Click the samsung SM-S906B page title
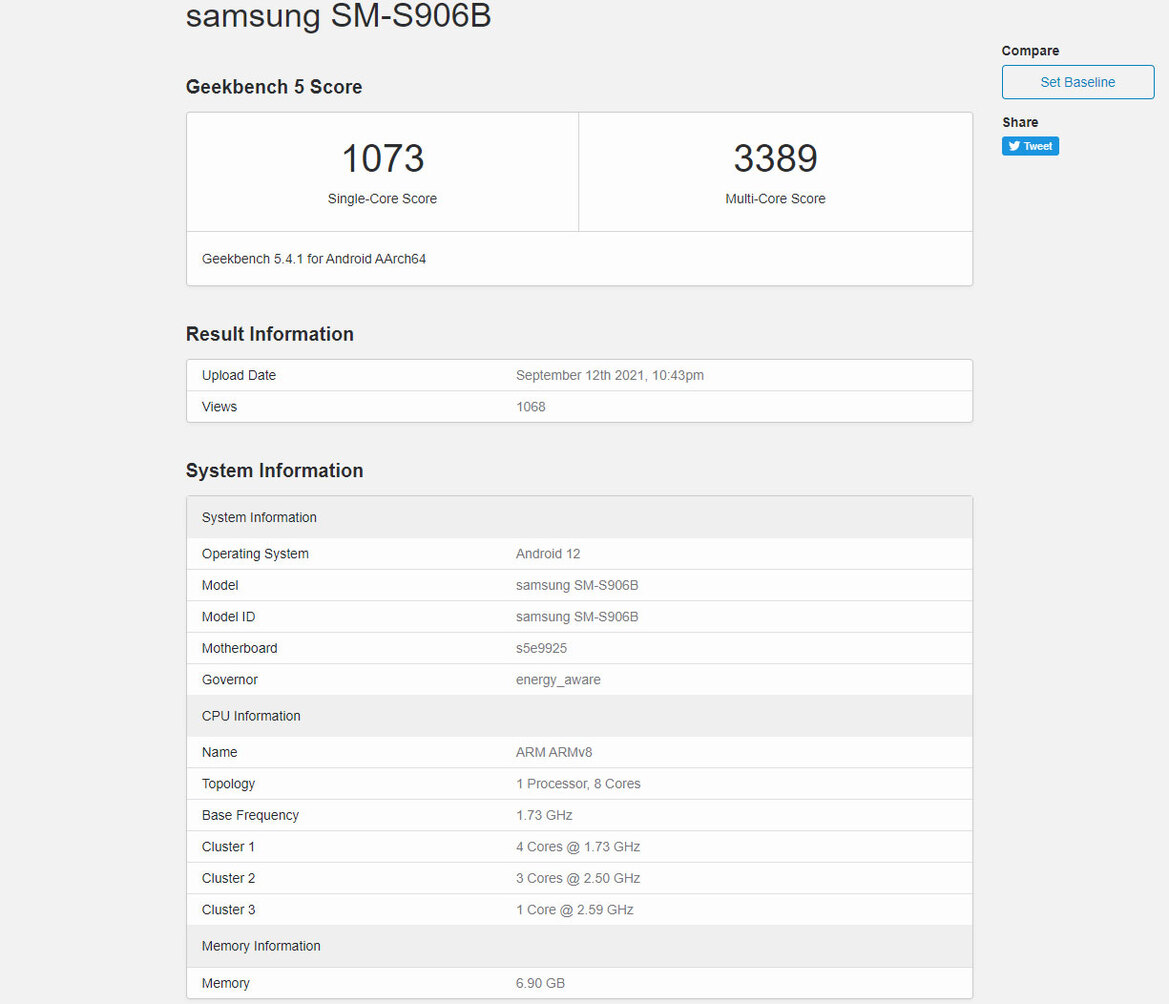 tap(338, 16)
